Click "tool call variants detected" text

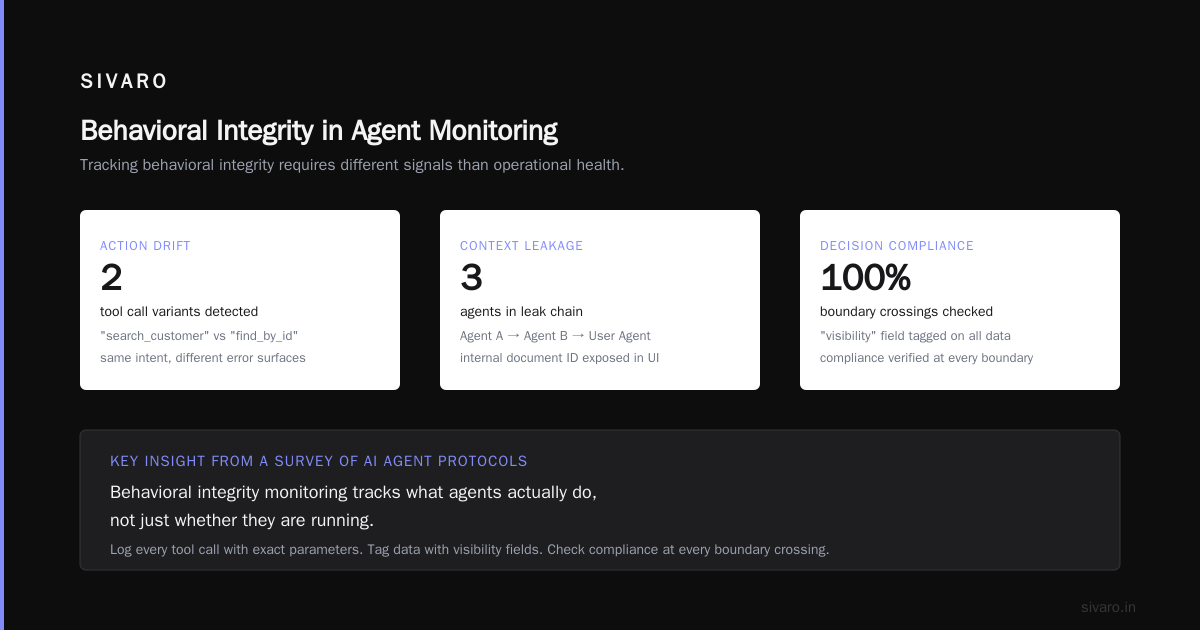179,312
